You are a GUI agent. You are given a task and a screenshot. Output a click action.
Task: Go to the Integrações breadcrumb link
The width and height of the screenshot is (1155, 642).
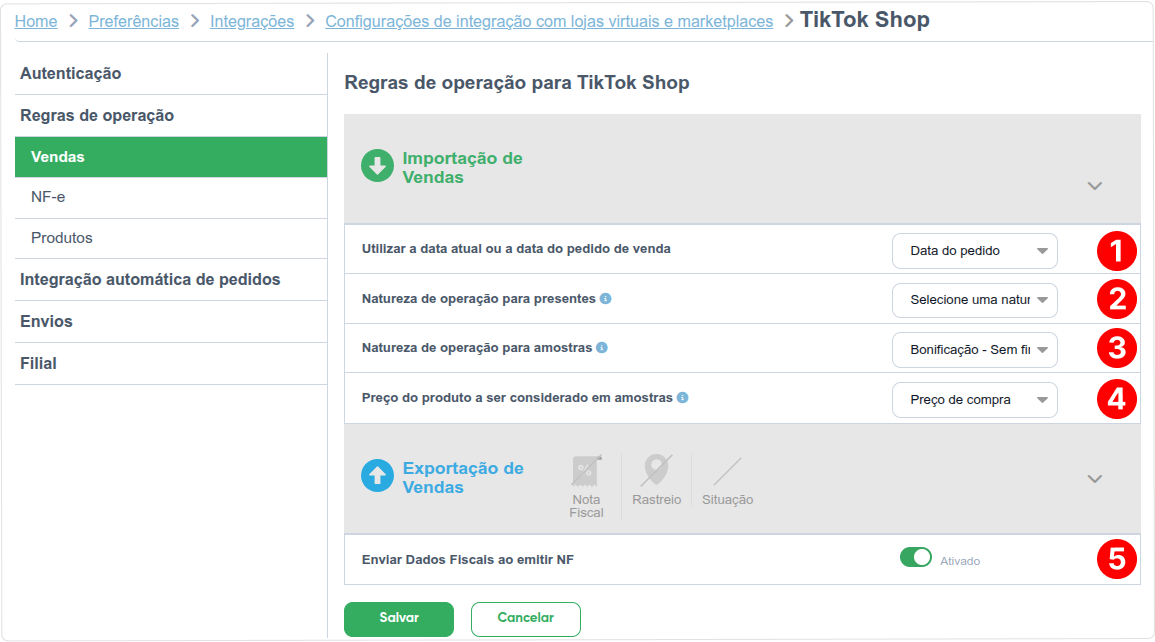pos(252,21)
